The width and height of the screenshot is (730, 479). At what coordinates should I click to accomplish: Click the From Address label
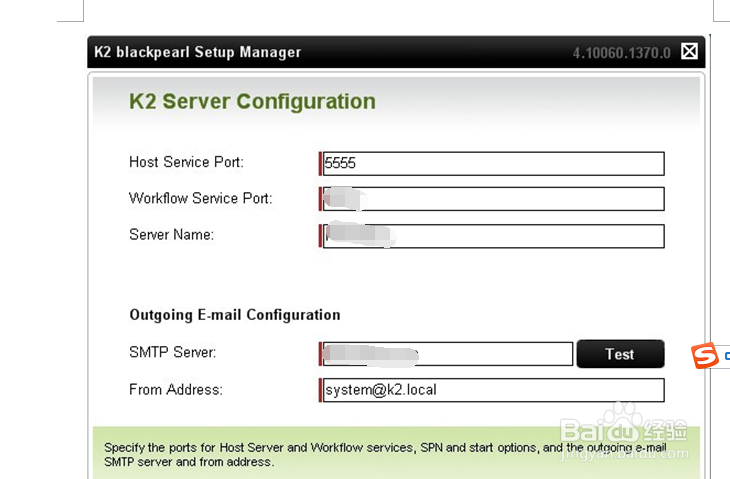point(175,389)
